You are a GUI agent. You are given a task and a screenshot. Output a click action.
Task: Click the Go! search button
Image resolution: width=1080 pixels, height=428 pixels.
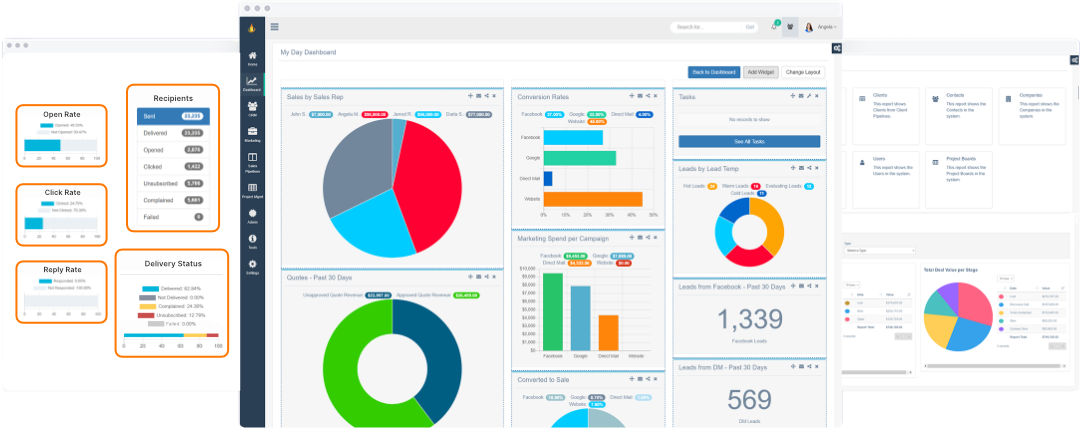coord(749,27)
